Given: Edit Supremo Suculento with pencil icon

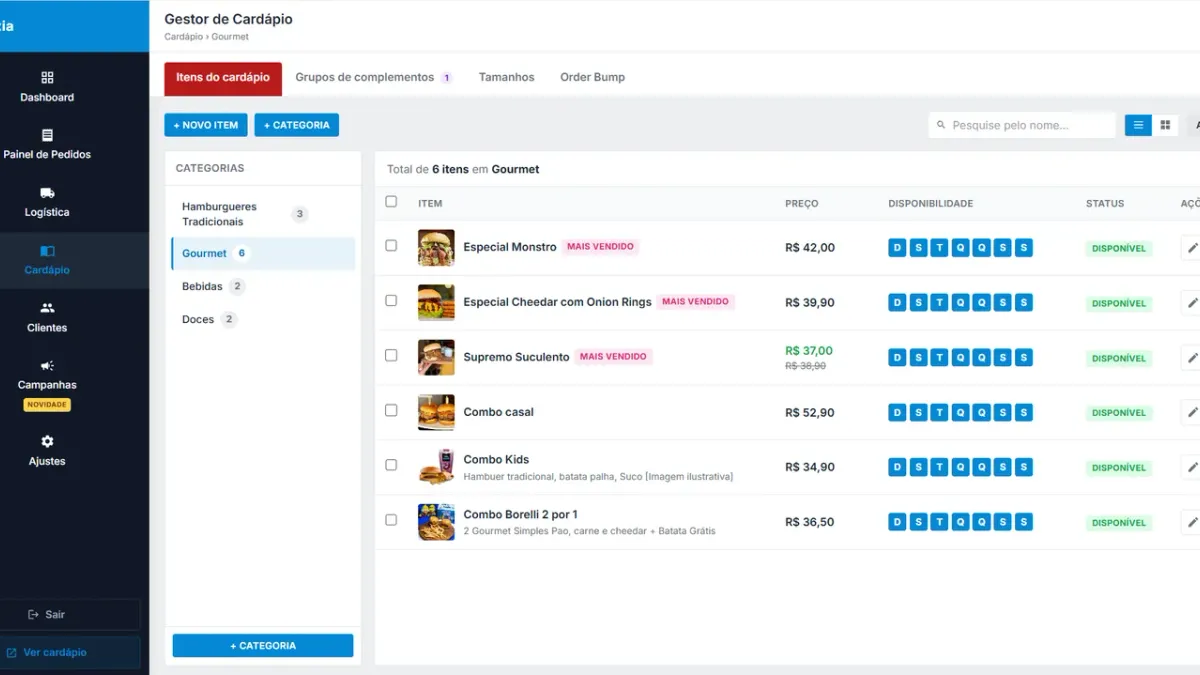Looking at the screenshot, I should point(1191,357).
